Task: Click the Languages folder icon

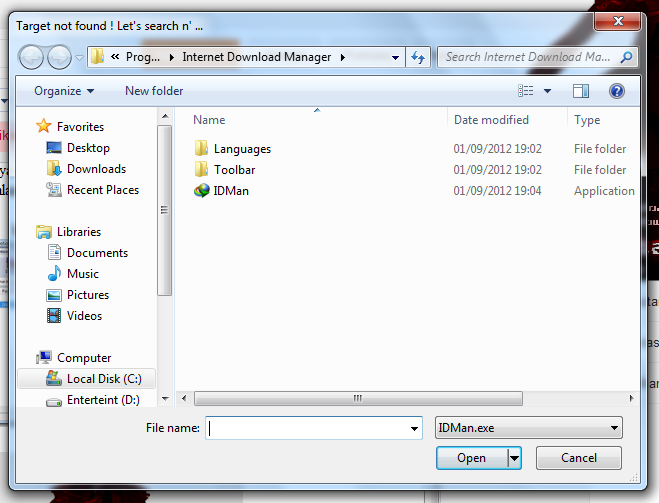Action: (201, 148)
